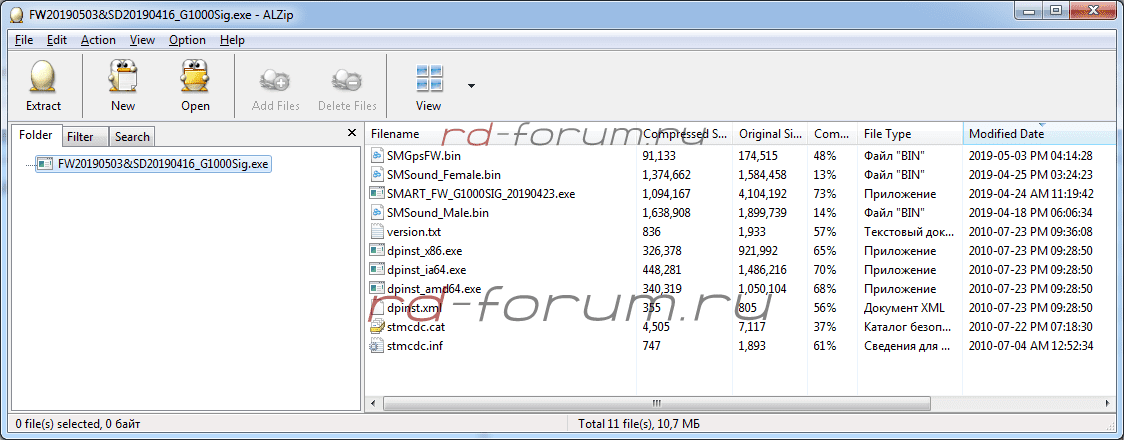Click the dpinst_x86.exe file icon
Image resolution: width=1124 pixels, height=440 pixels.
[377, 251]
